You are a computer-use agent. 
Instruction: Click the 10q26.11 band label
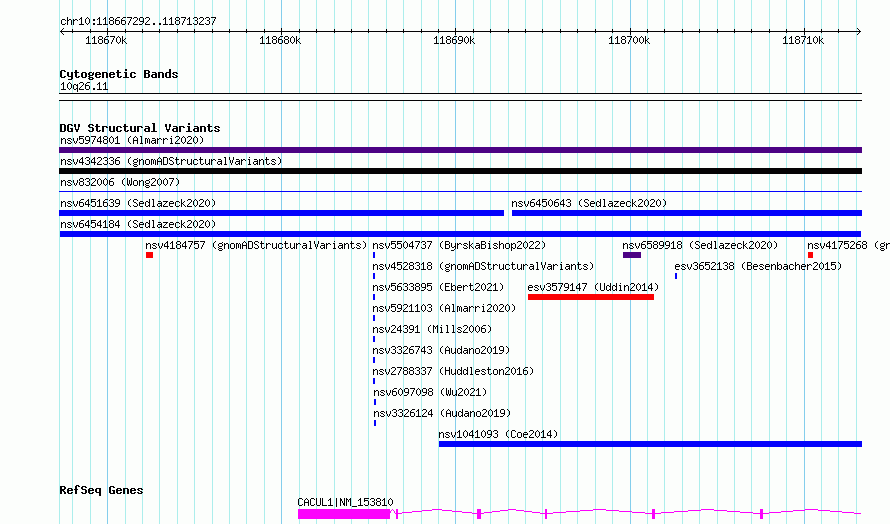click(84, 86)
